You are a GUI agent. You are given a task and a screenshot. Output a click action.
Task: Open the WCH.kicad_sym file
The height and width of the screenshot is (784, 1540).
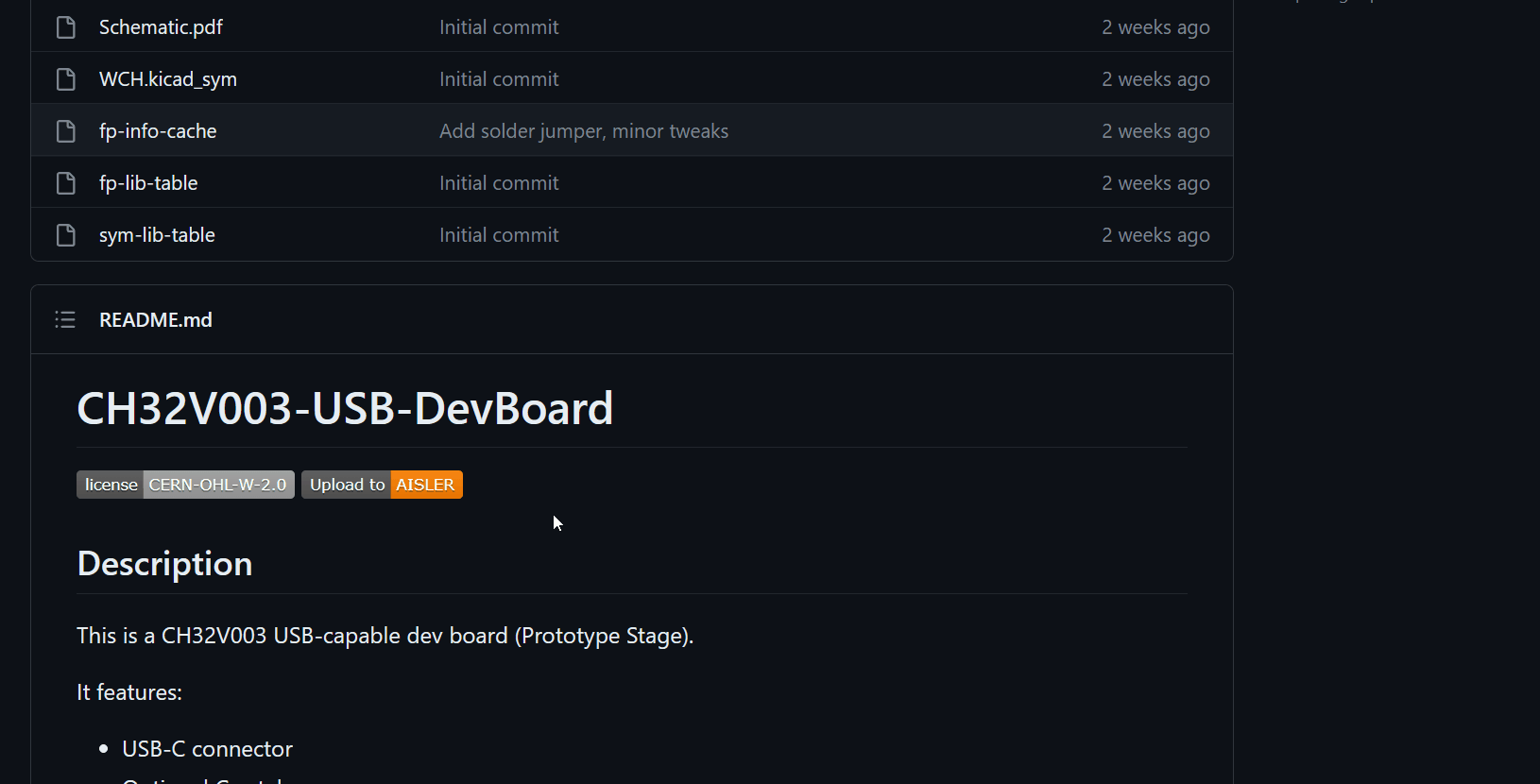tap(168, 79)
